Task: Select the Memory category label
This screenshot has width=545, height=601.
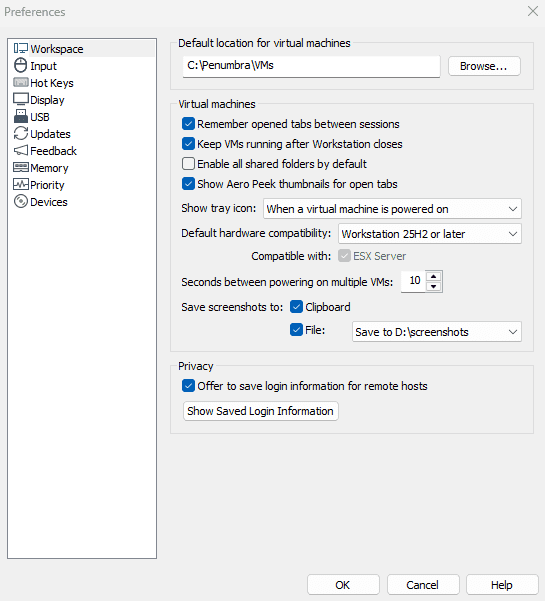Action: (x=49, y=168)
